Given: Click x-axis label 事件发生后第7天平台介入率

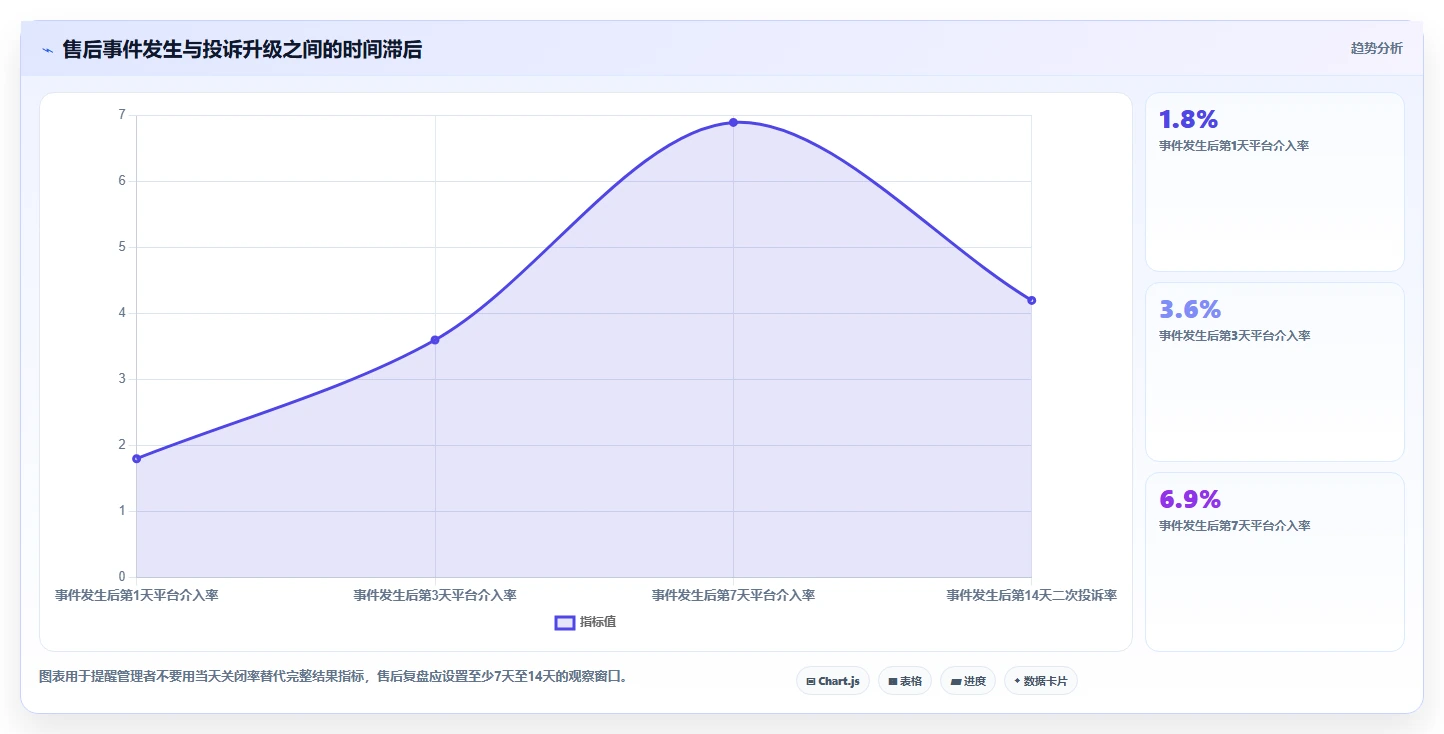Looking at the screenshot, I should 733,595.
